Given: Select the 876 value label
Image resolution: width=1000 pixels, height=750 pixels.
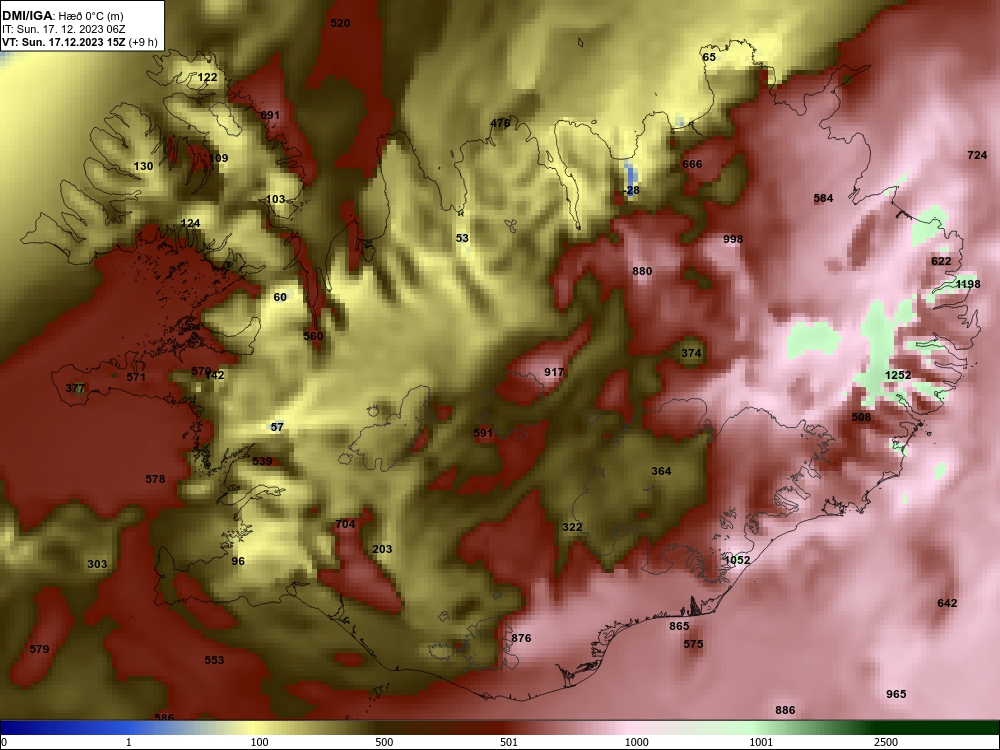Looking at the screenshot, I should (x=521, y=638).
